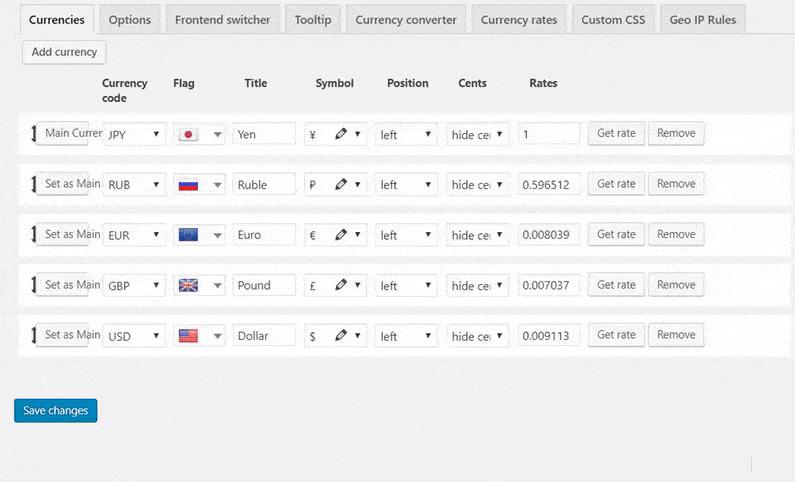Click the US flag icon in USD row
Screen dimensions: 795x482
click(x=187, y=336)
